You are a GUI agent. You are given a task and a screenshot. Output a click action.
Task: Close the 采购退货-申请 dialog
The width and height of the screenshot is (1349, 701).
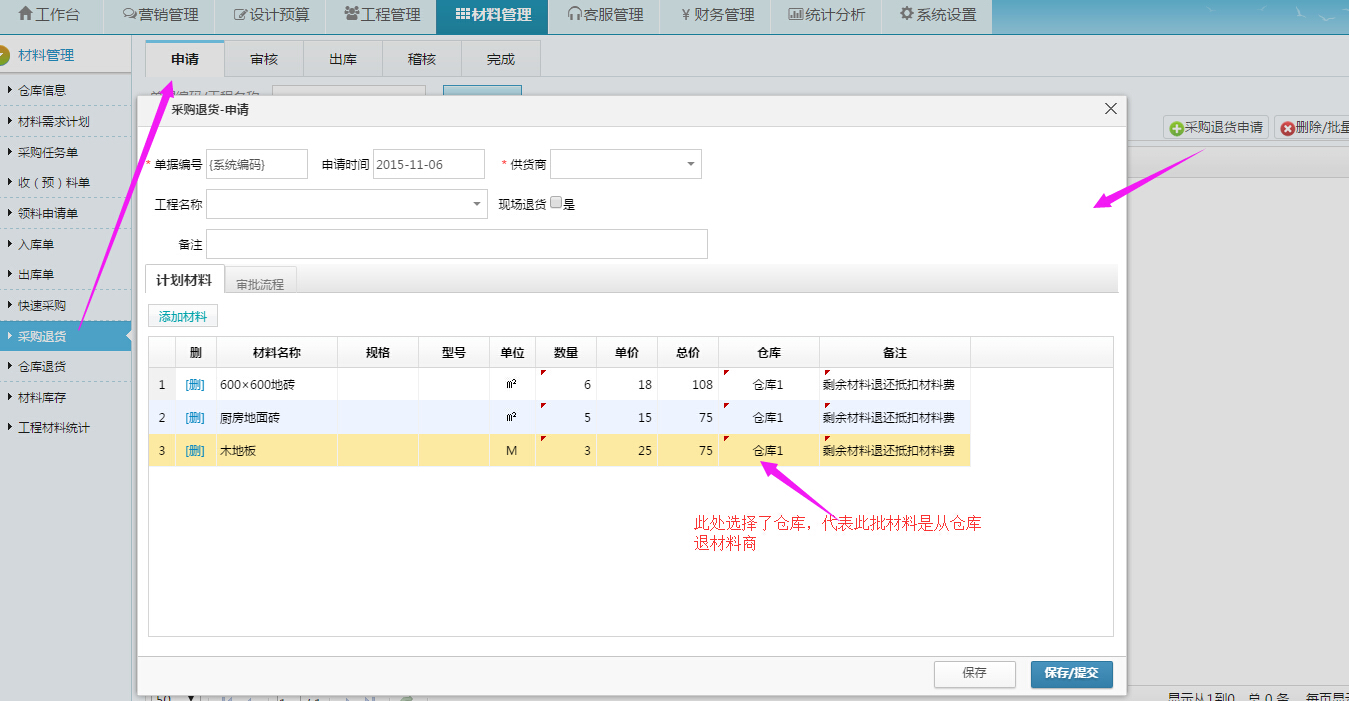(x=1110, y=109)
